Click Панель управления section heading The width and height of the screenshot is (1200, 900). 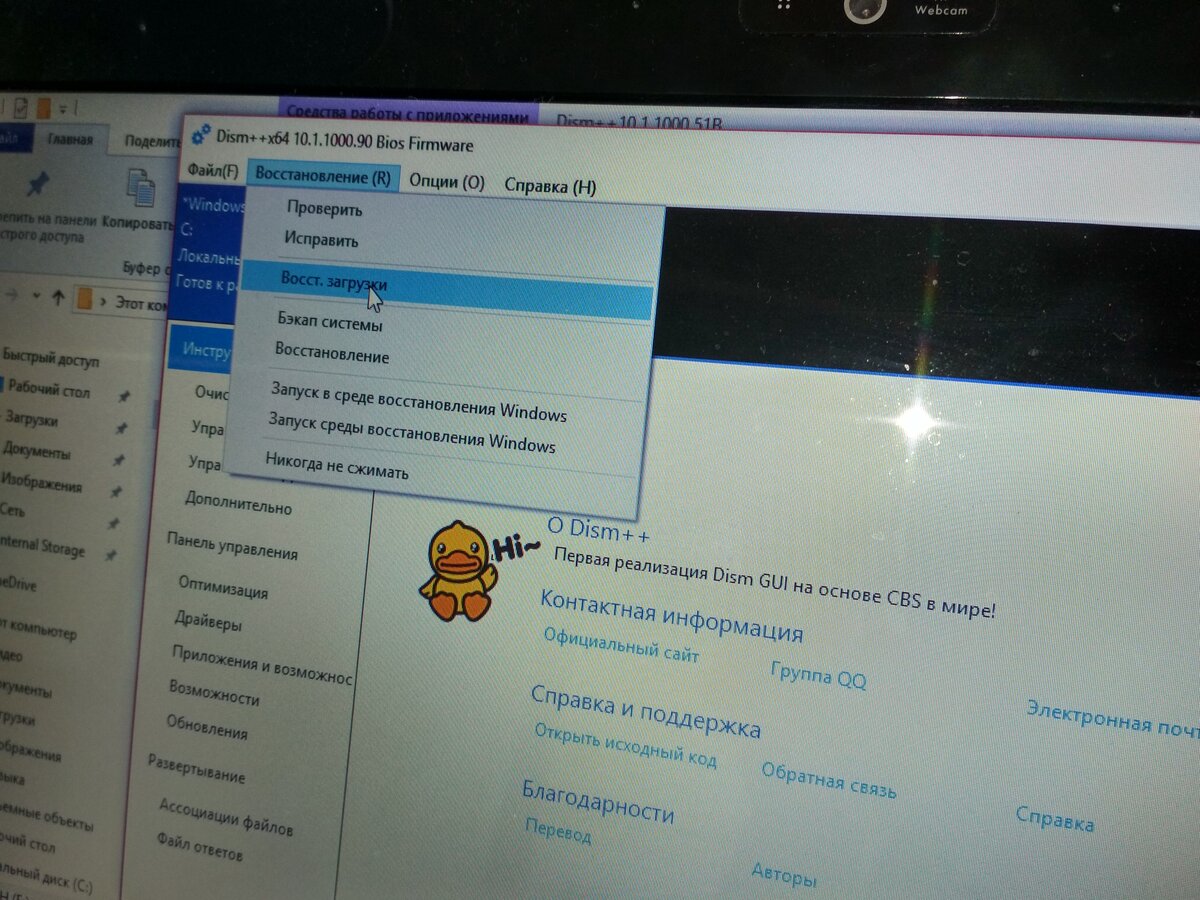[x=232, y=545]
